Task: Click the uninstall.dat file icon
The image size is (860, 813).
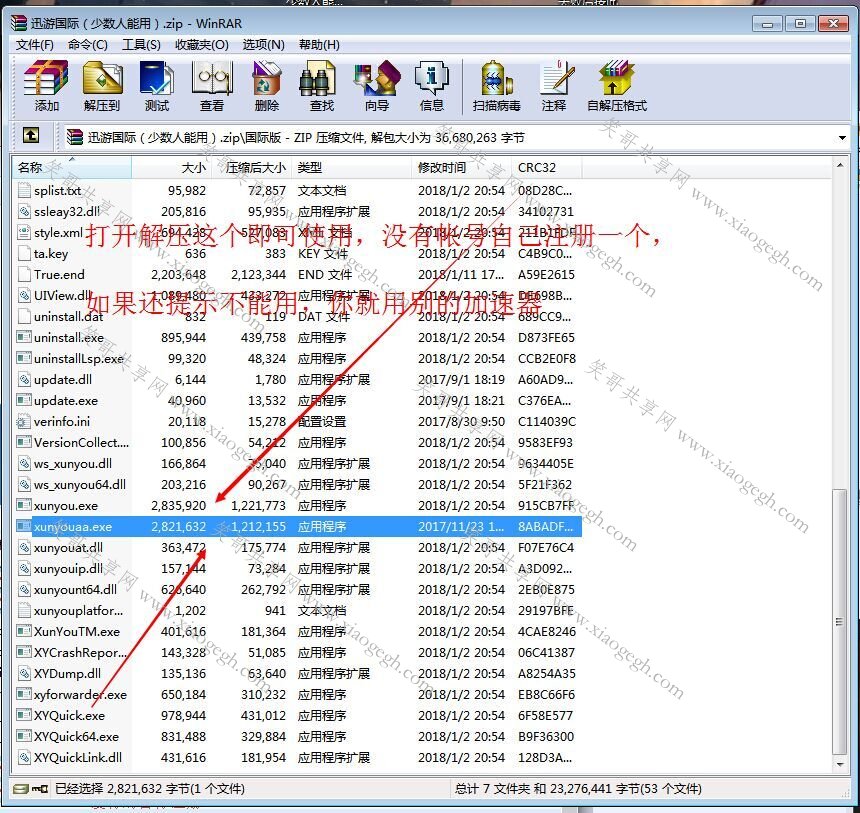Action: point(24,317)
